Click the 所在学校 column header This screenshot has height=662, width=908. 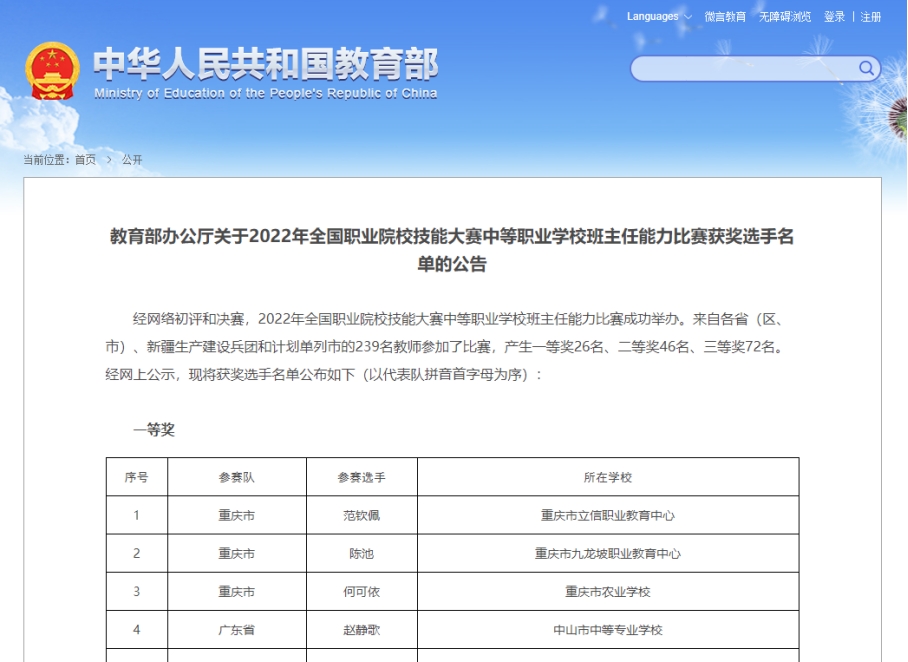click(608, 477)
